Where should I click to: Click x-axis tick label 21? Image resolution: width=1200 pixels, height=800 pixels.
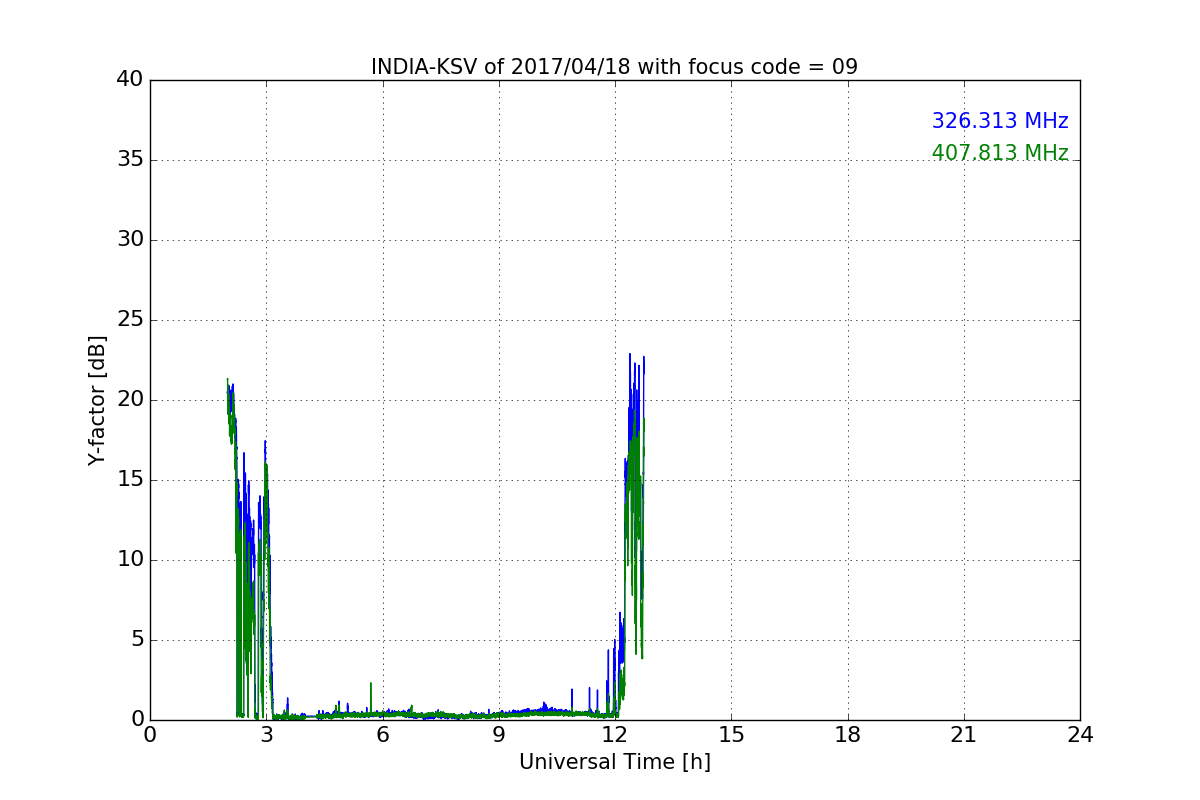tap(964, 735)
